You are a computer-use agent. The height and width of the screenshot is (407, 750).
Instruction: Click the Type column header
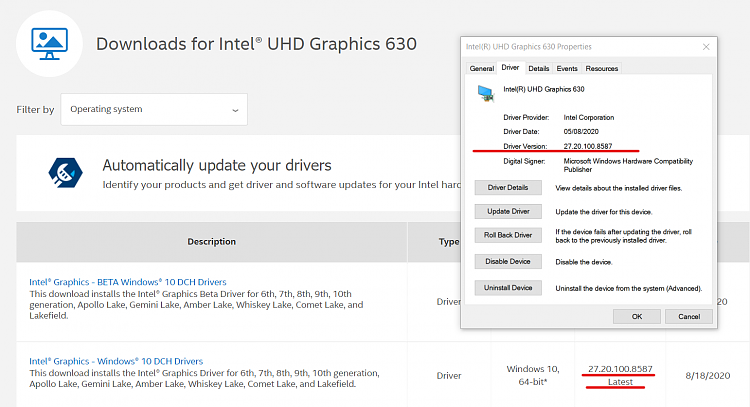click(x=449, y=242)
